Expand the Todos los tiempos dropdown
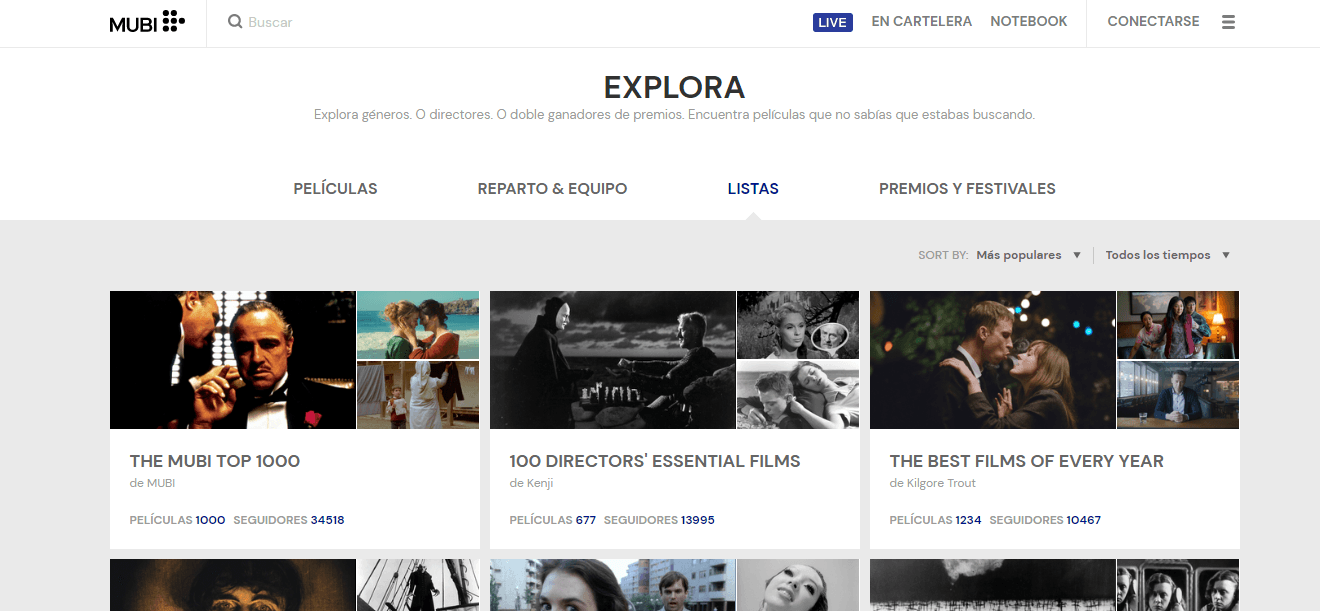 (x=1167, y=255)
